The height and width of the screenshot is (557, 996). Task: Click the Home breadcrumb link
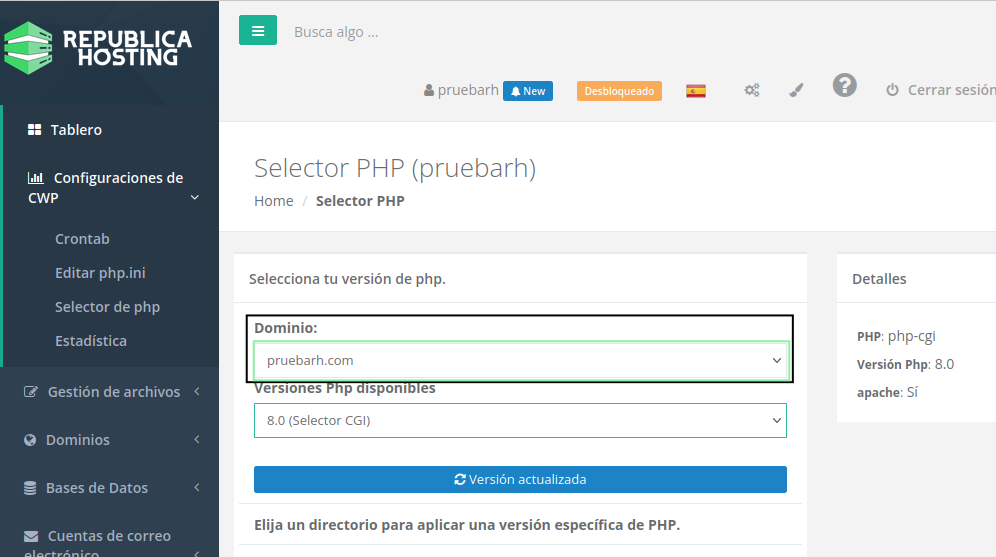click(x=273, y=201)
